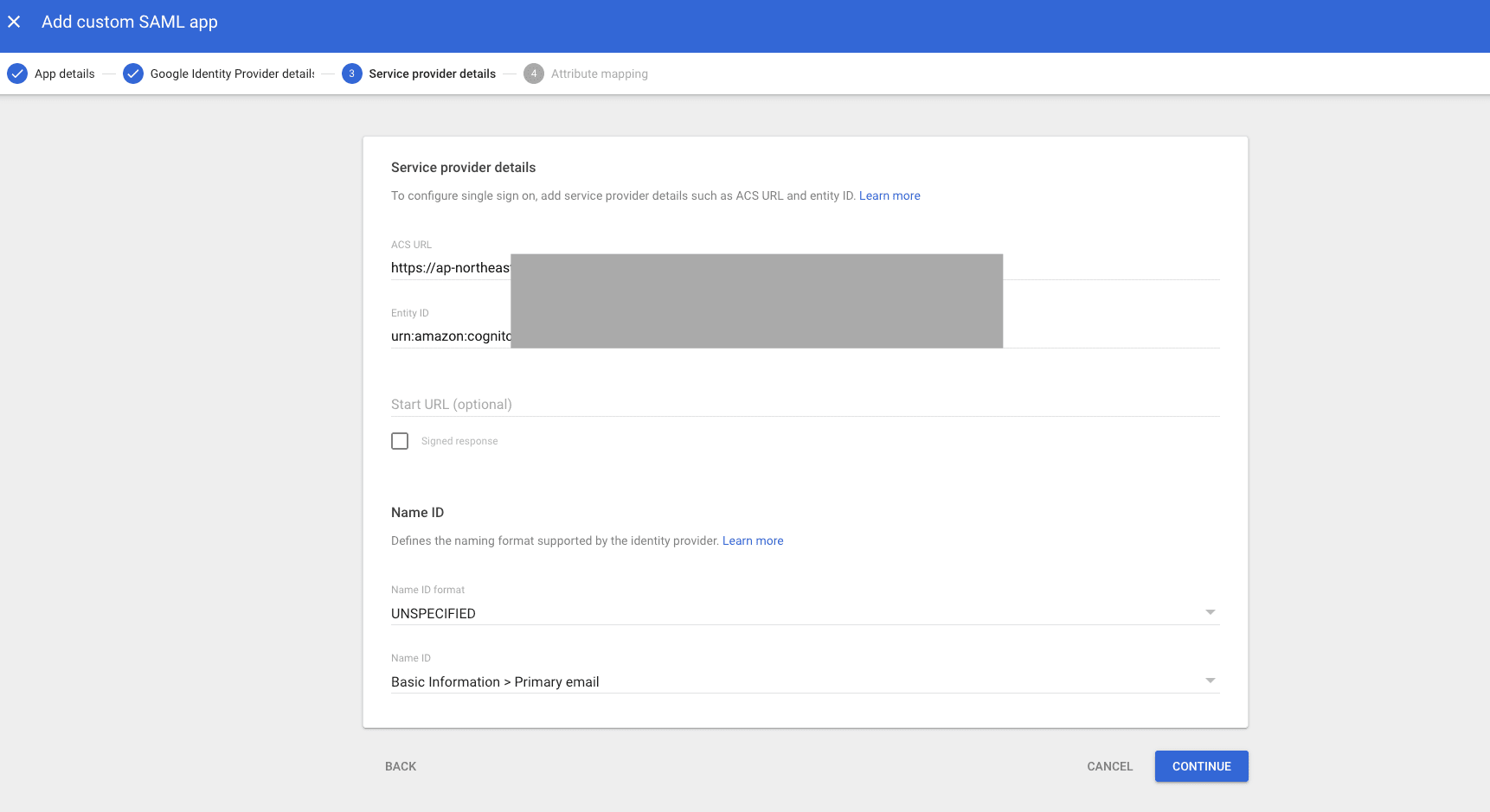Click the Google Identity Provider checkmark icon
1490x812 pixels.
[x=133, y=74]
